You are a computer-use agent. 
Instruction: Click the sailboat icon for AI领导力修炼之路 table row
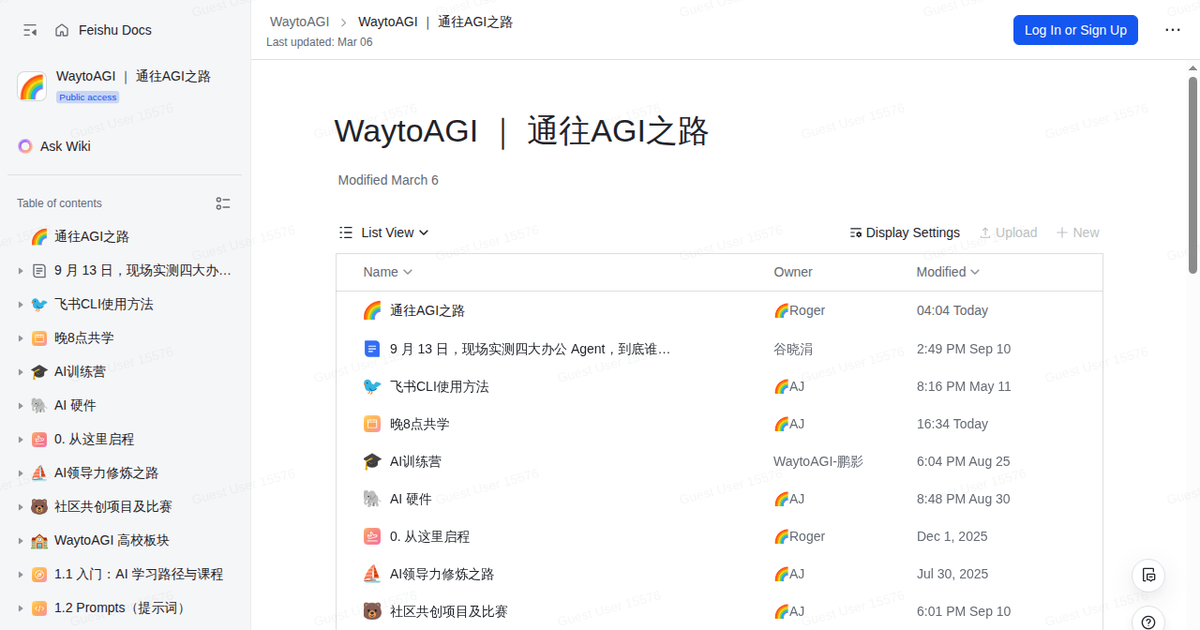click(372, 574)
